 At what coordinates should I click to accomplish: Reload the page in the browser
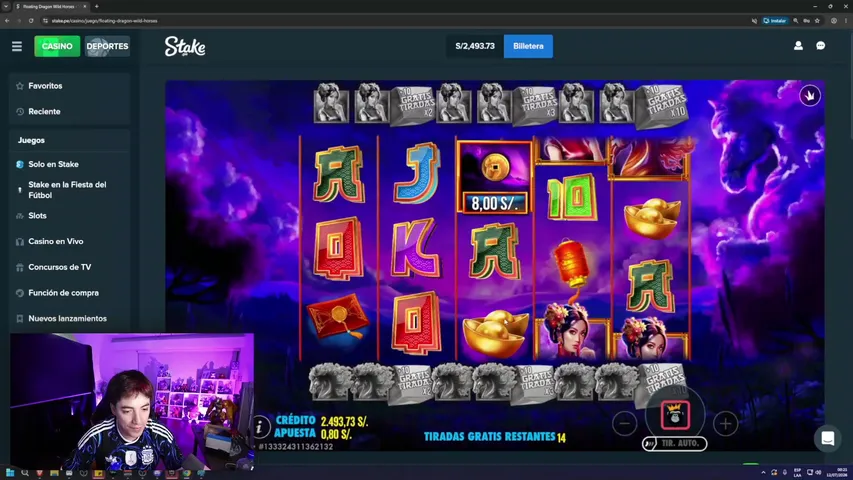point(31,21)
